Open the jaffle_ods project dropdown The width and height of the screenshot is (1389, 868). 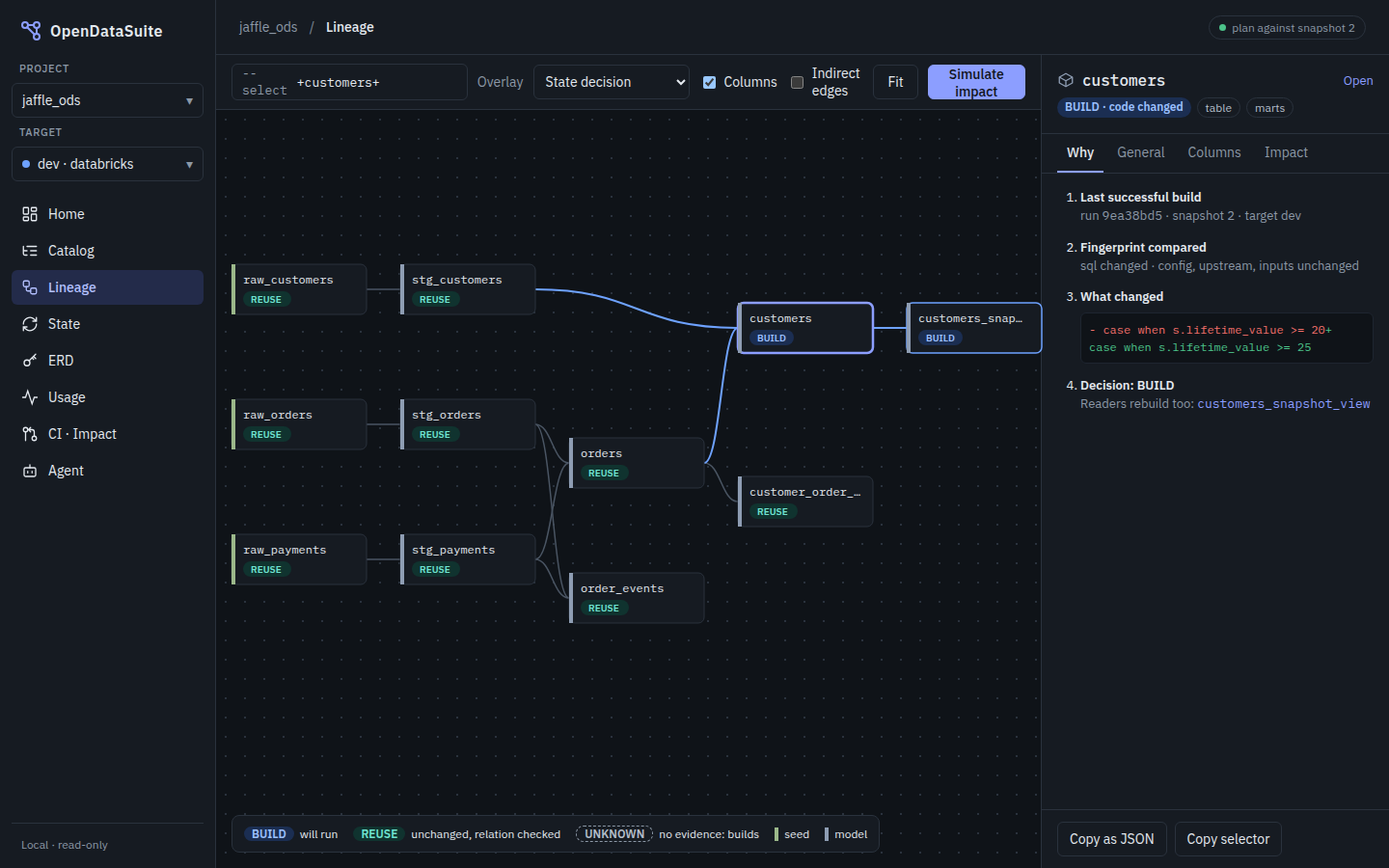point(107,100)
